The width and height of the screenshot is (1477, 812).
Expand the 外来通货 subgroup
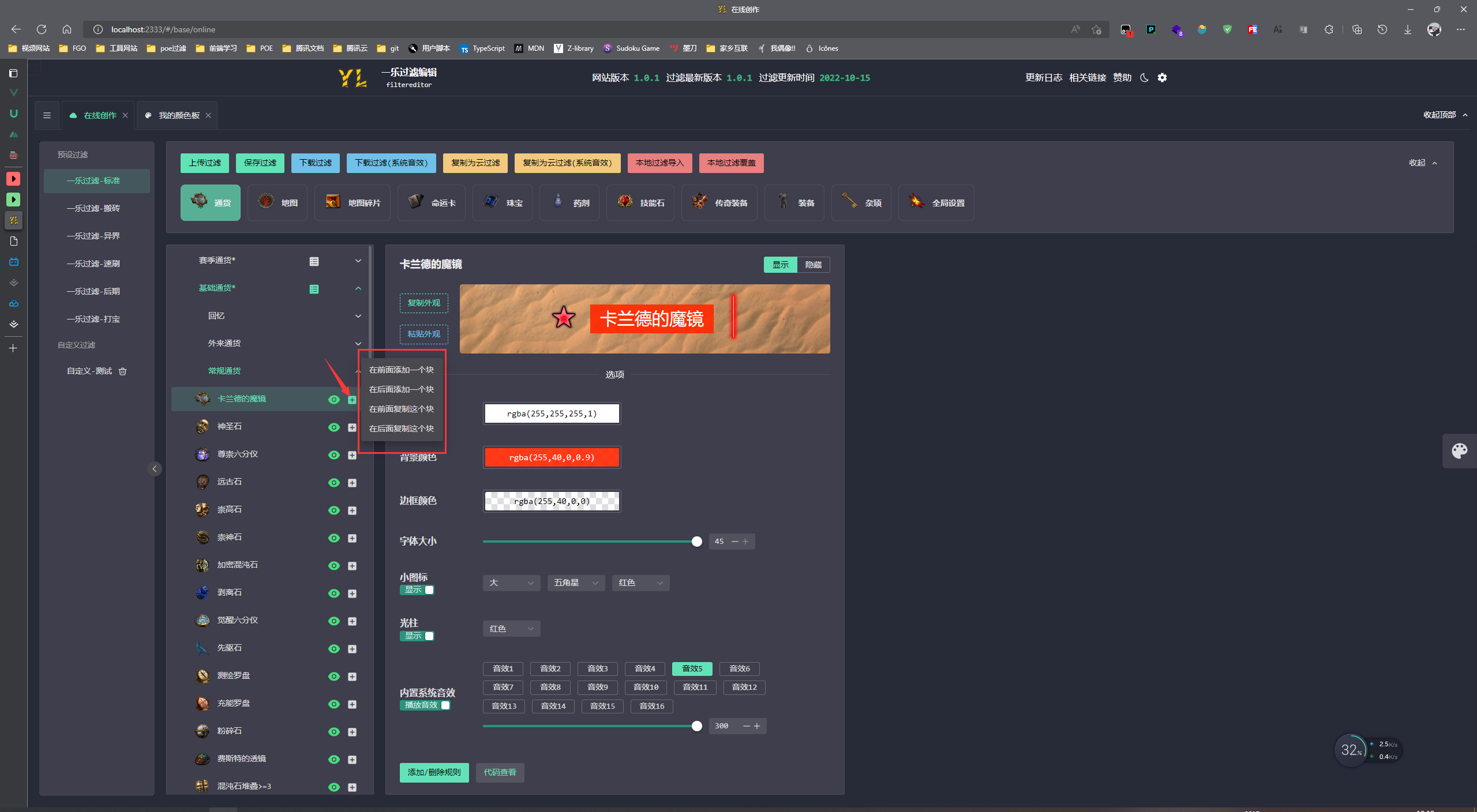pyautogui.click(x=358, y=344)
